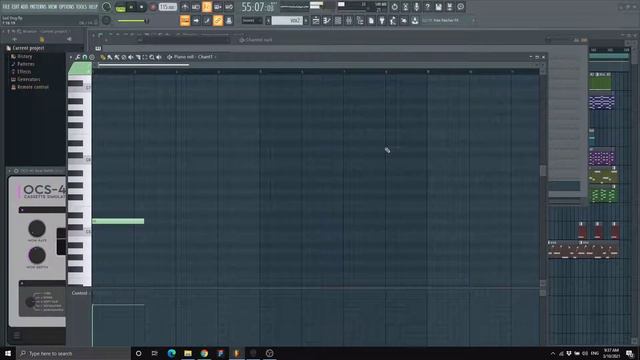This screenshot has width=640, height=360.
Task: Click the 115 tempo field
Action: tap(167, 7)
